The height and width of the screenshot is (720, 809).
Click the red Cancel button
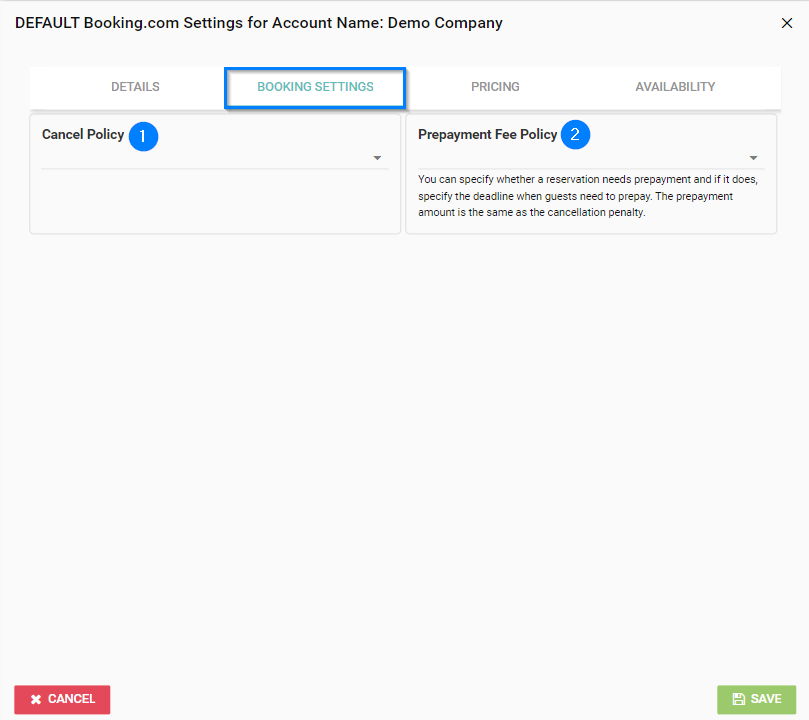point(62,699)
